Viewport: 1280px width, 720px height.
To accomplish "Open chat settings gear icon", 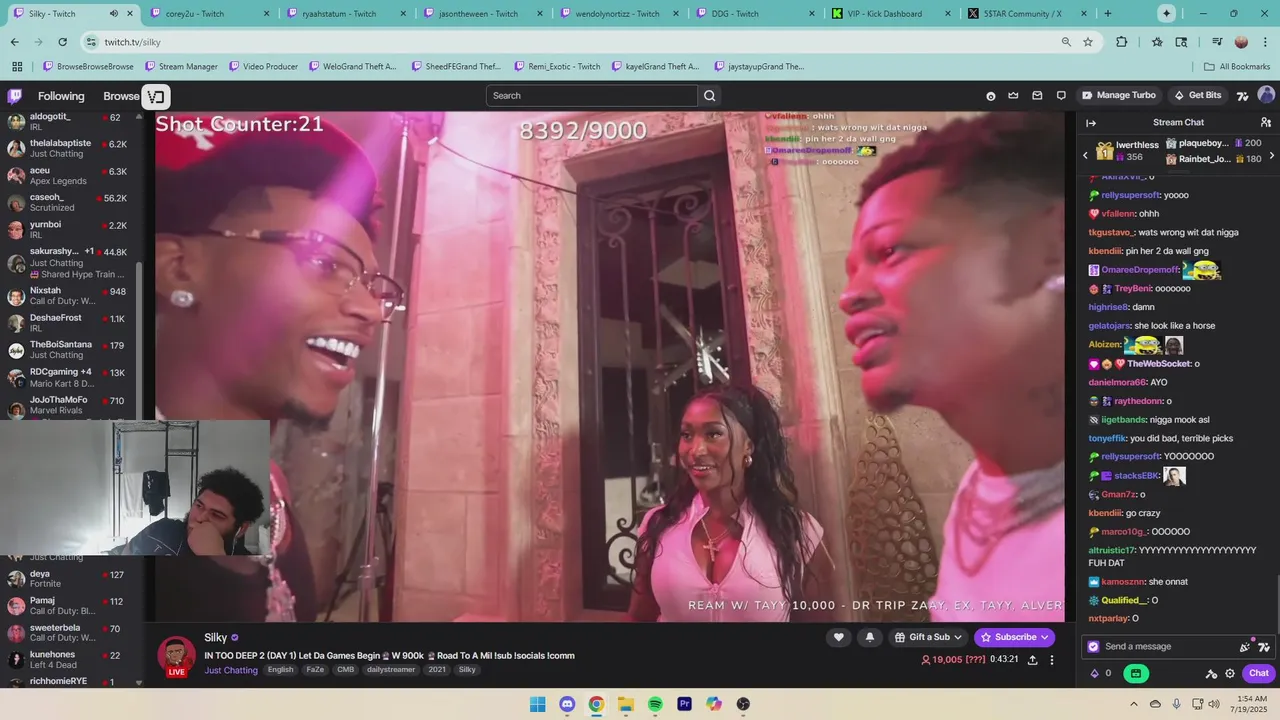I will coord(1230,673).
